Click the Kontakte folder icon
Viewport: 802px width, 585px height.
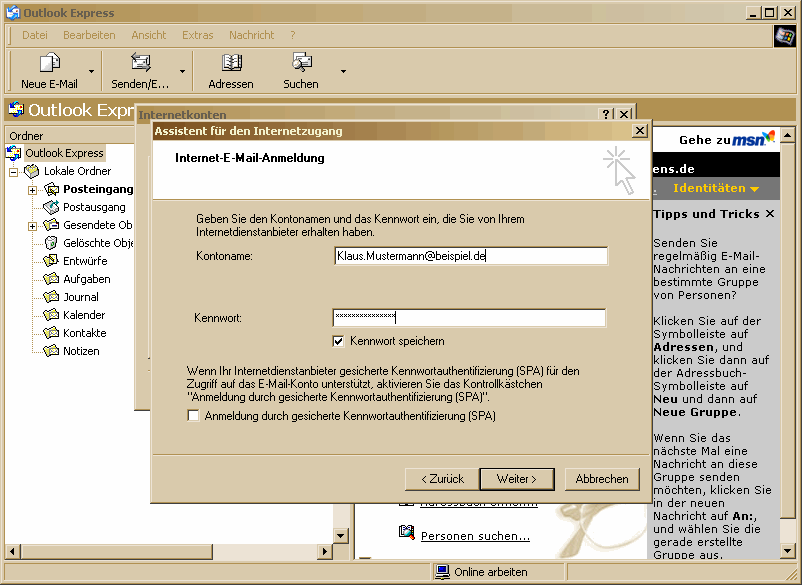point(51,333)
